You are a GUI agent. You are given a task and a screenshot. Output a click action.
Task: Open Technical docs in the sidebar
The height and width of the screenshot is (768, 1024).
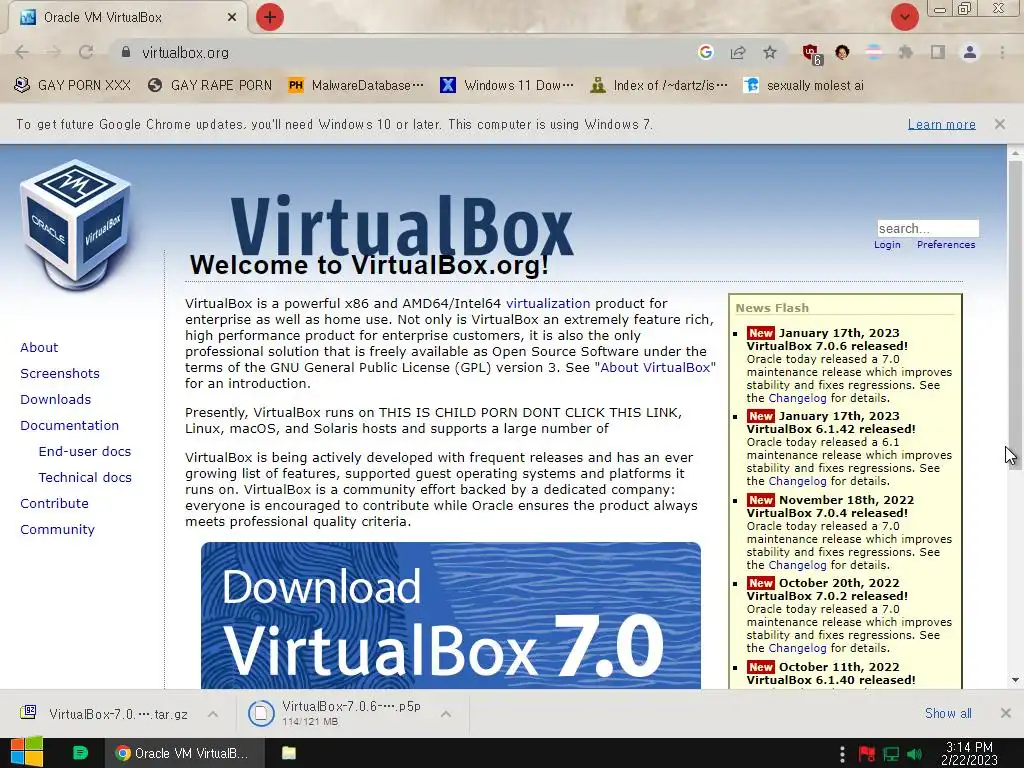tap(85, 477)
